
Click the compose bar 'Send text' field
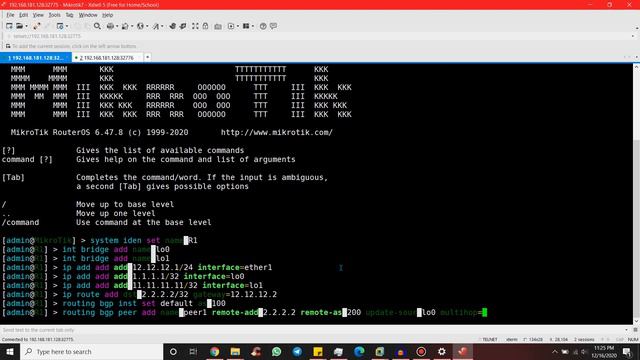click(x=312, y=330)
